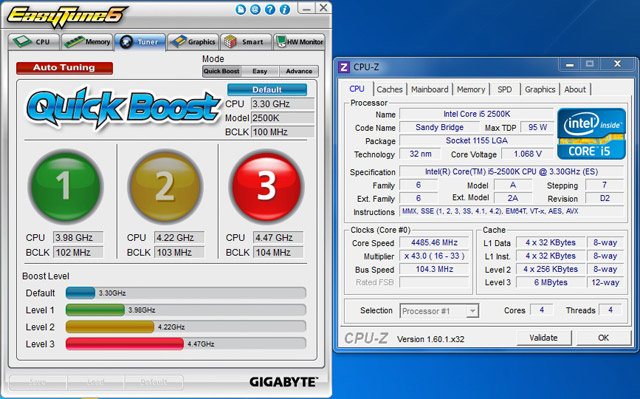The width and height of the screenshot is (640, 399).
Task: Click the 'Intel Core i5 2500K' name field
Action: [x=476, y=114]
